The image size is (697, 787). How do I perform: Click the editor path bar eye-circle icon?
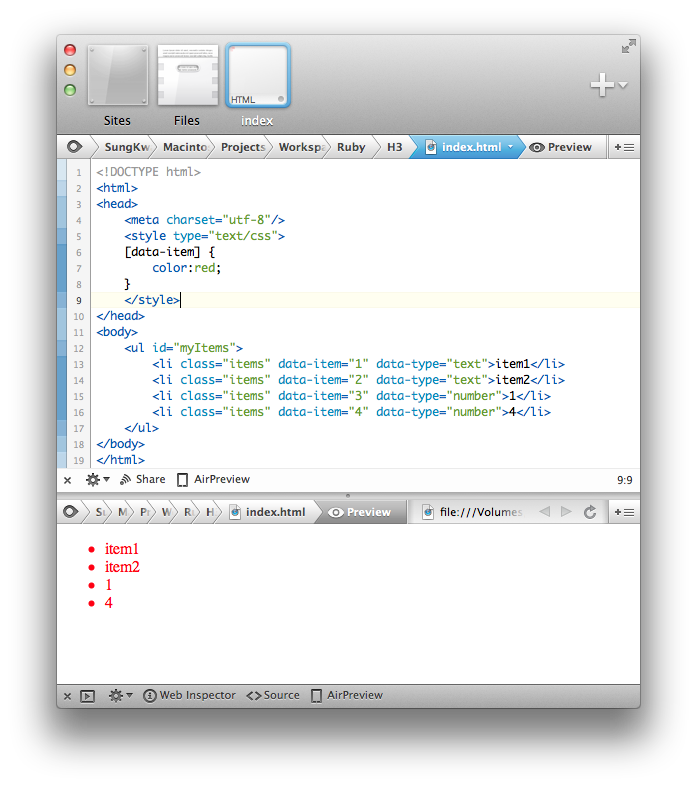[x=74, y=147]
